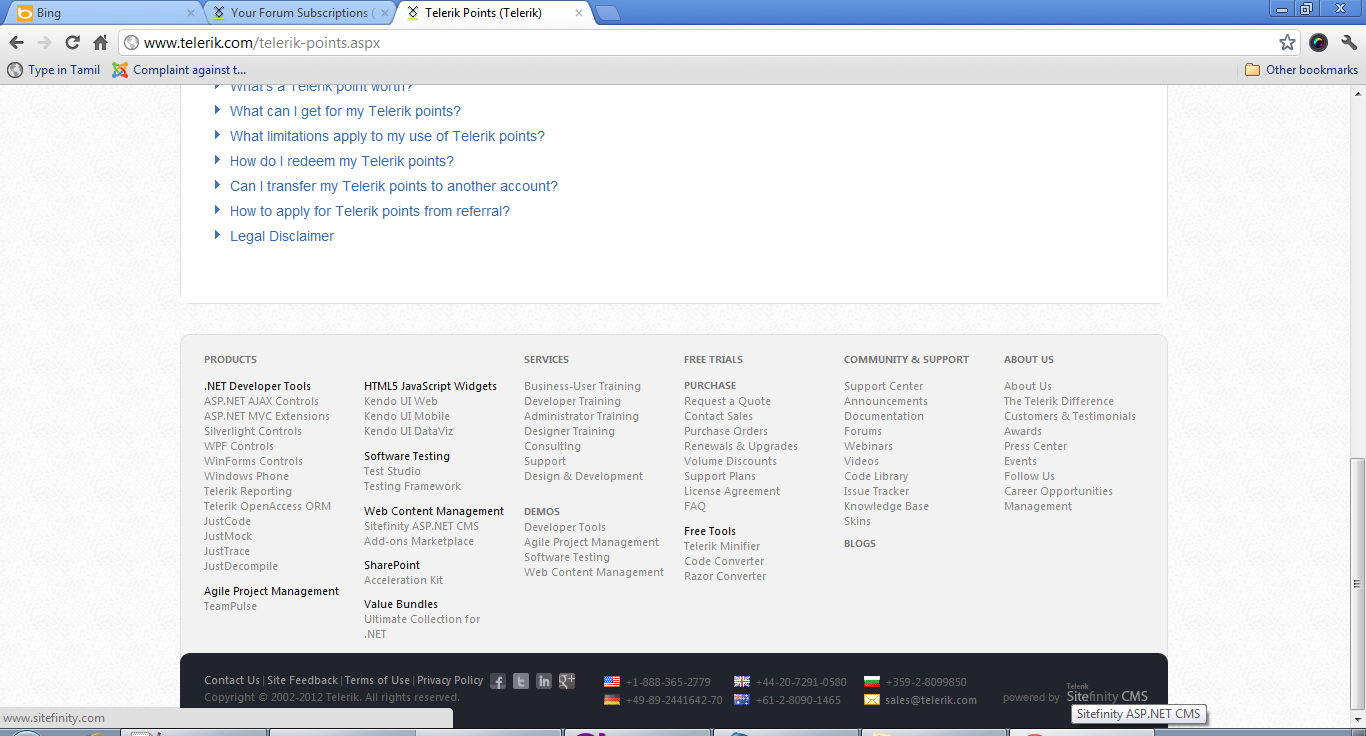The image size is (1366, 736).
Task: Expand 'What can I get for my Telerik points?'
Action: coord(345,111)
